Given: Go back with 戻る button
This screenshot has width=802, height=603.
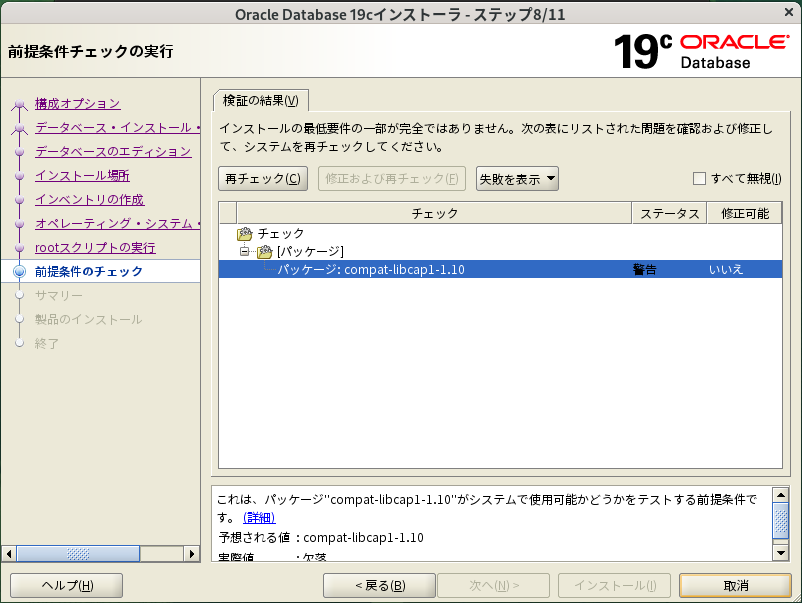Looking at the screenshot, I should [380, 586].
